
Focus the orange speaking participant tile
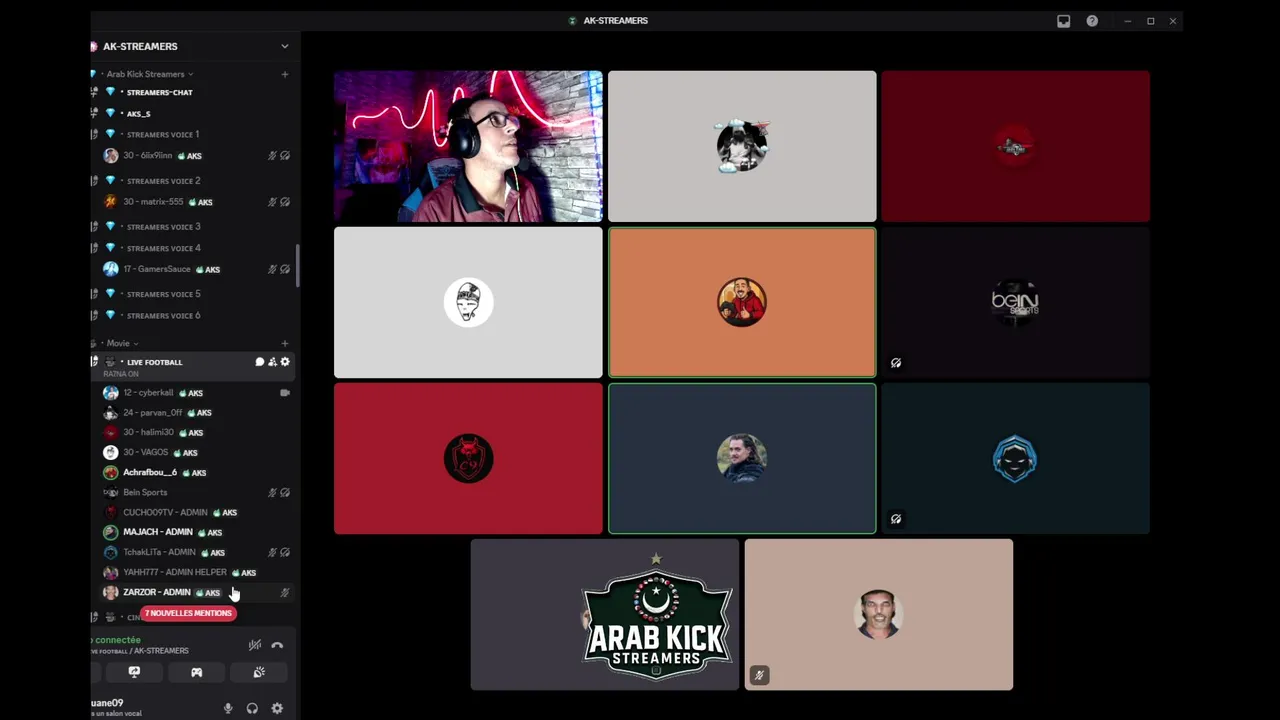click(742, 302)
